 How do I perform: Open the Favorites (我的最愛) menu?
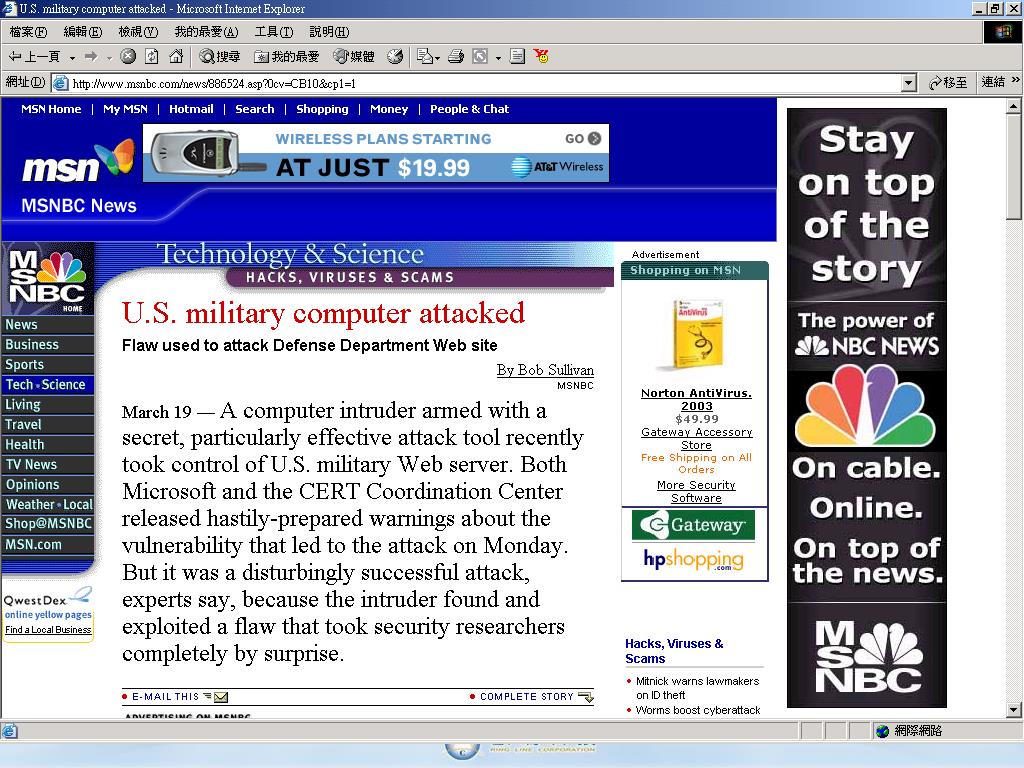pyautogui.click(x=206, y=31)
